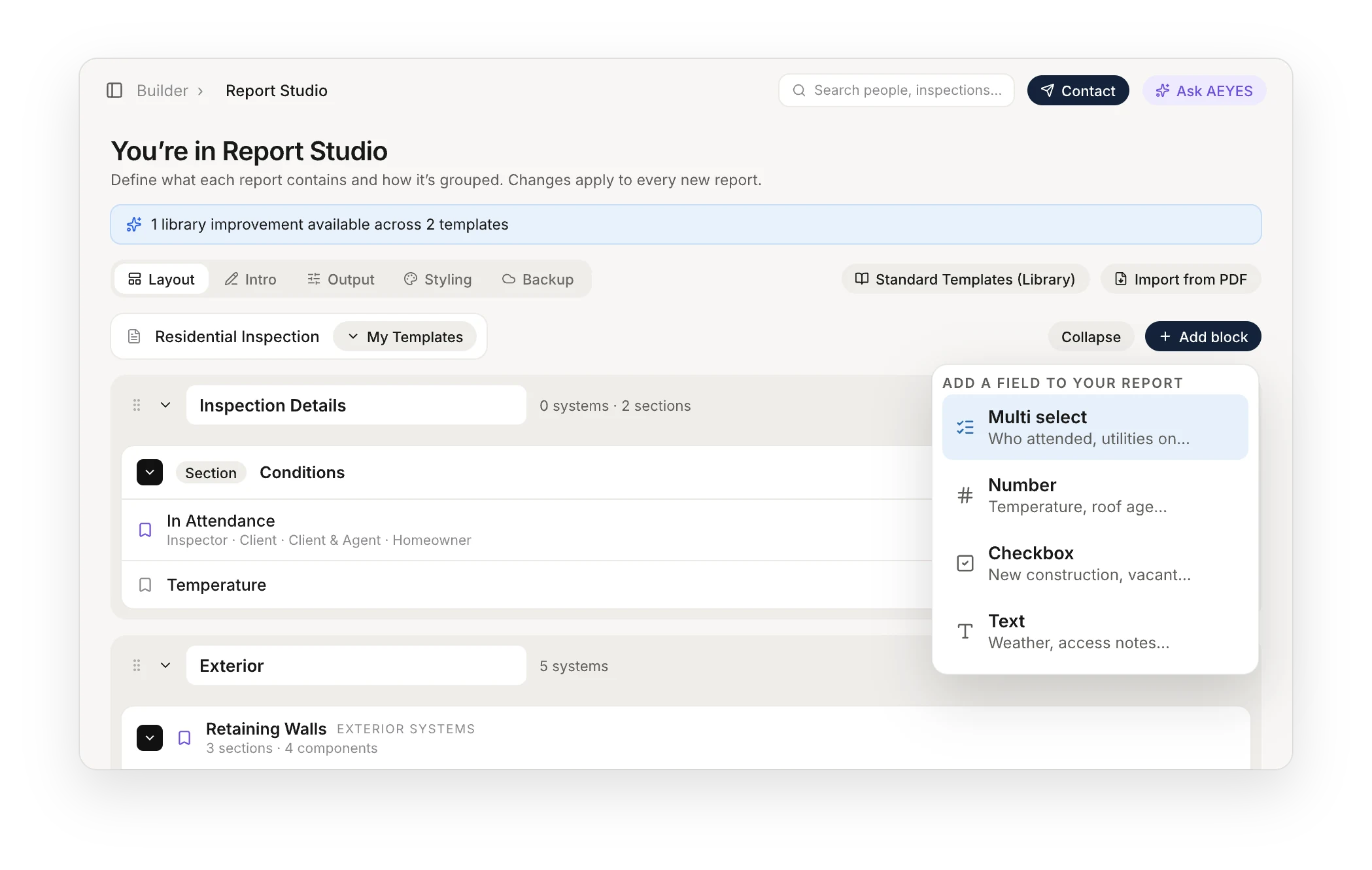Choose Multi select field option
The height and width of the screenshot is (870, 1372).
tap(1095, 427)
